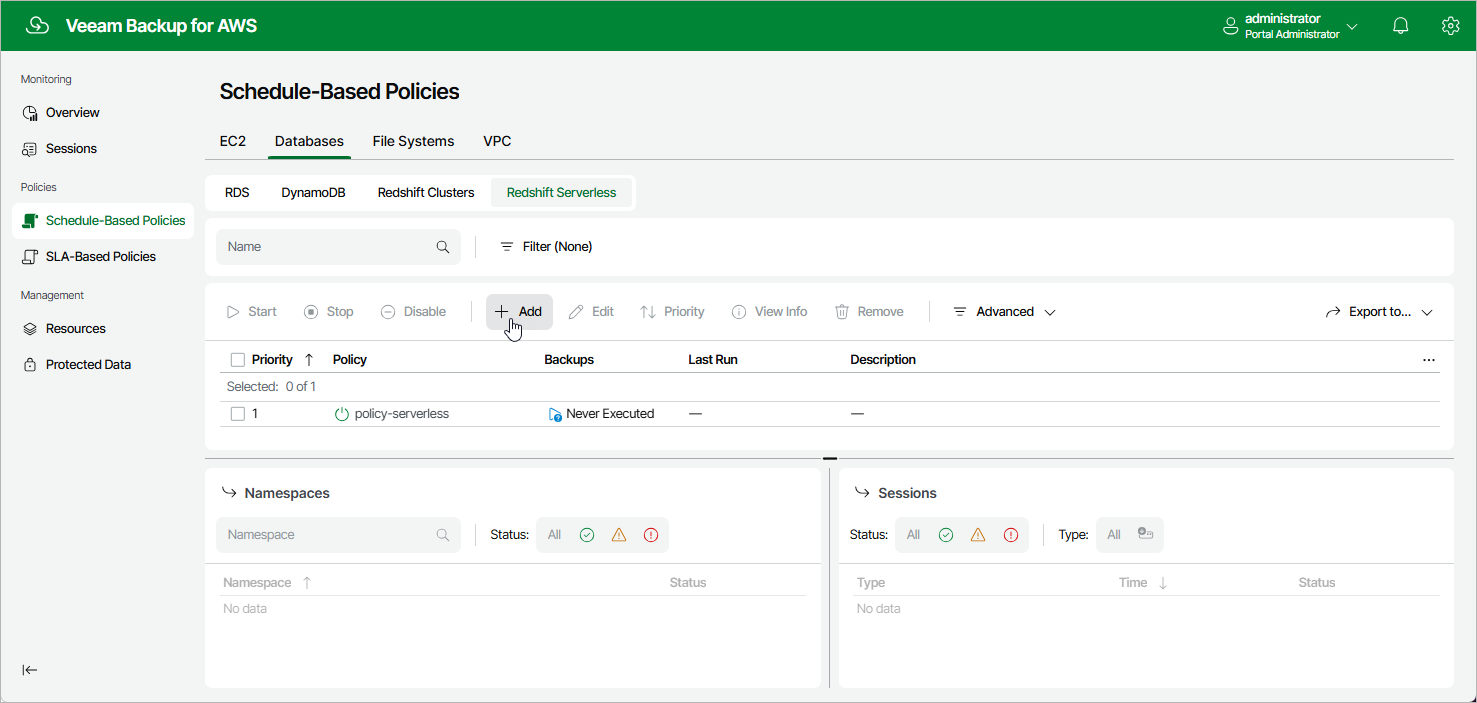The image size is (1477, 703).
Task: Click the Namespaces panel arrow icon
Action: coord(228,493)
